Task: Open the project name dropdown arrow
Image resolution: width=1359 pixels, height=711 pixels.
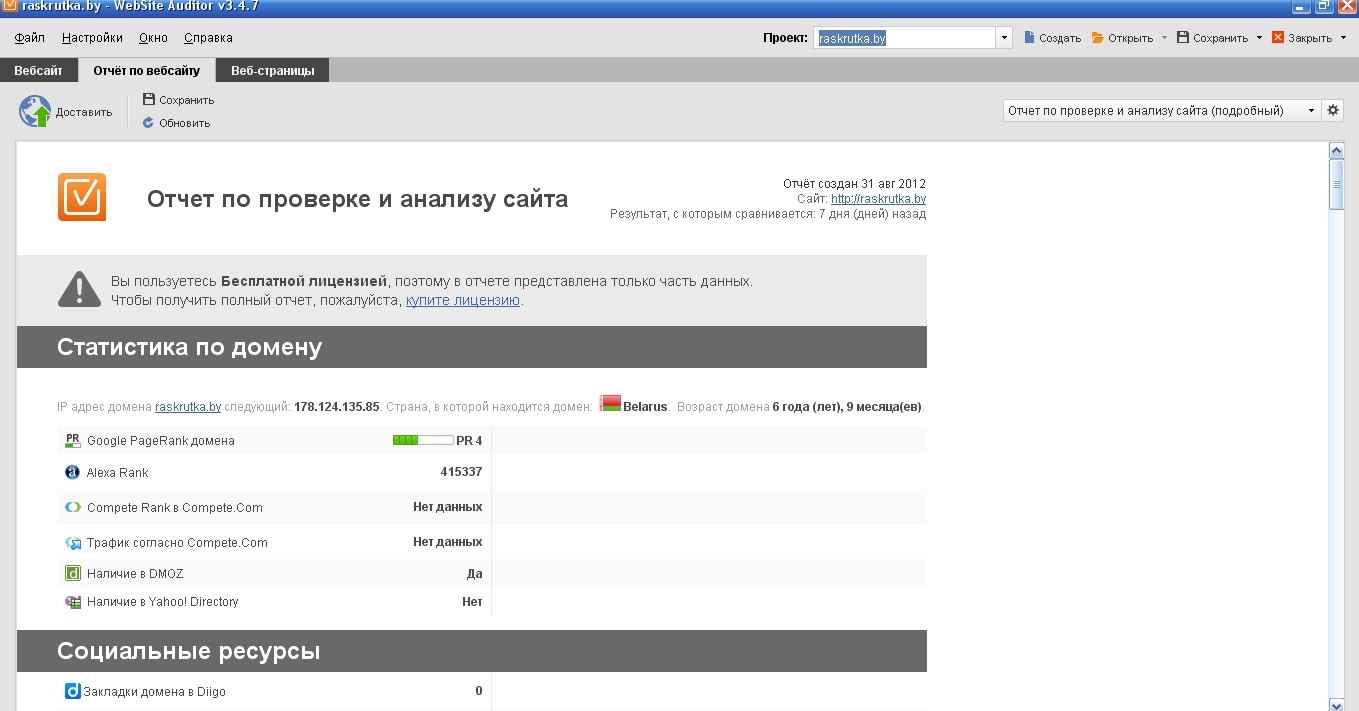Action: click(x=1004, y=38)
